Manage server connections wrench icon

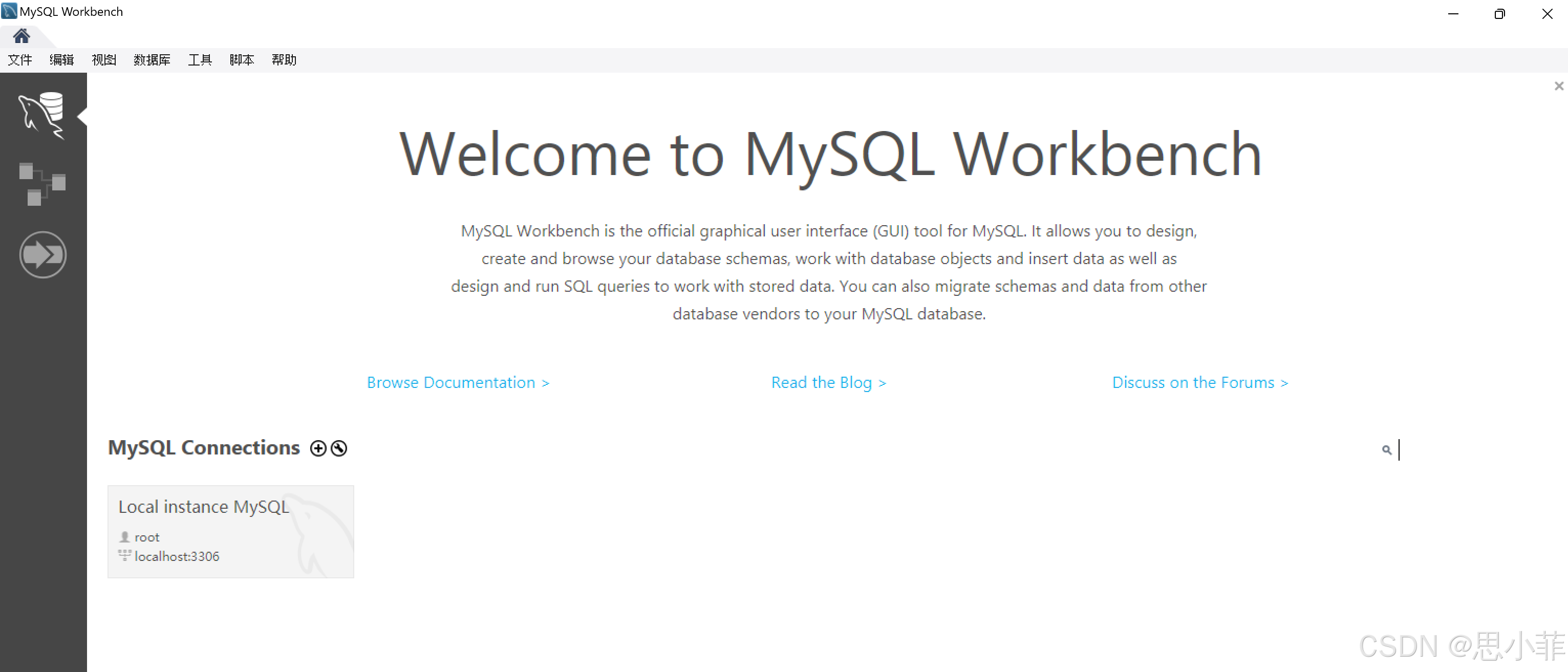[x=339, y=449]
